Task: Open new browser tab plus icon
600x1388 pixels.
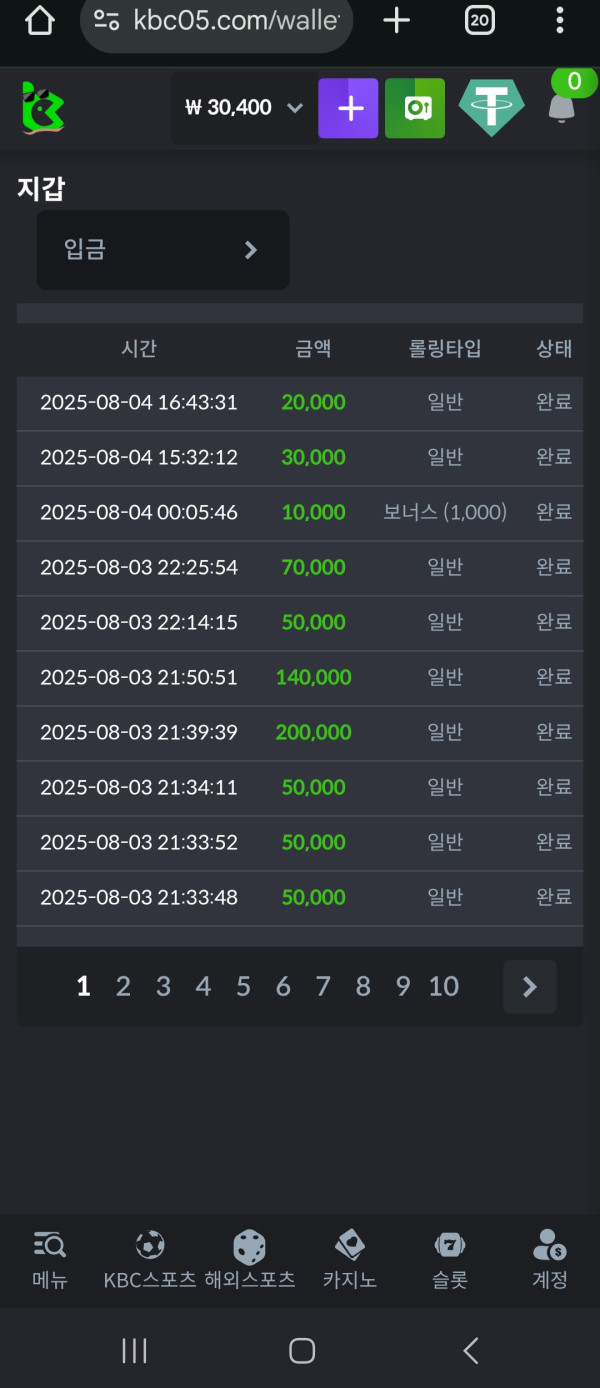Action: pos(397,20)
